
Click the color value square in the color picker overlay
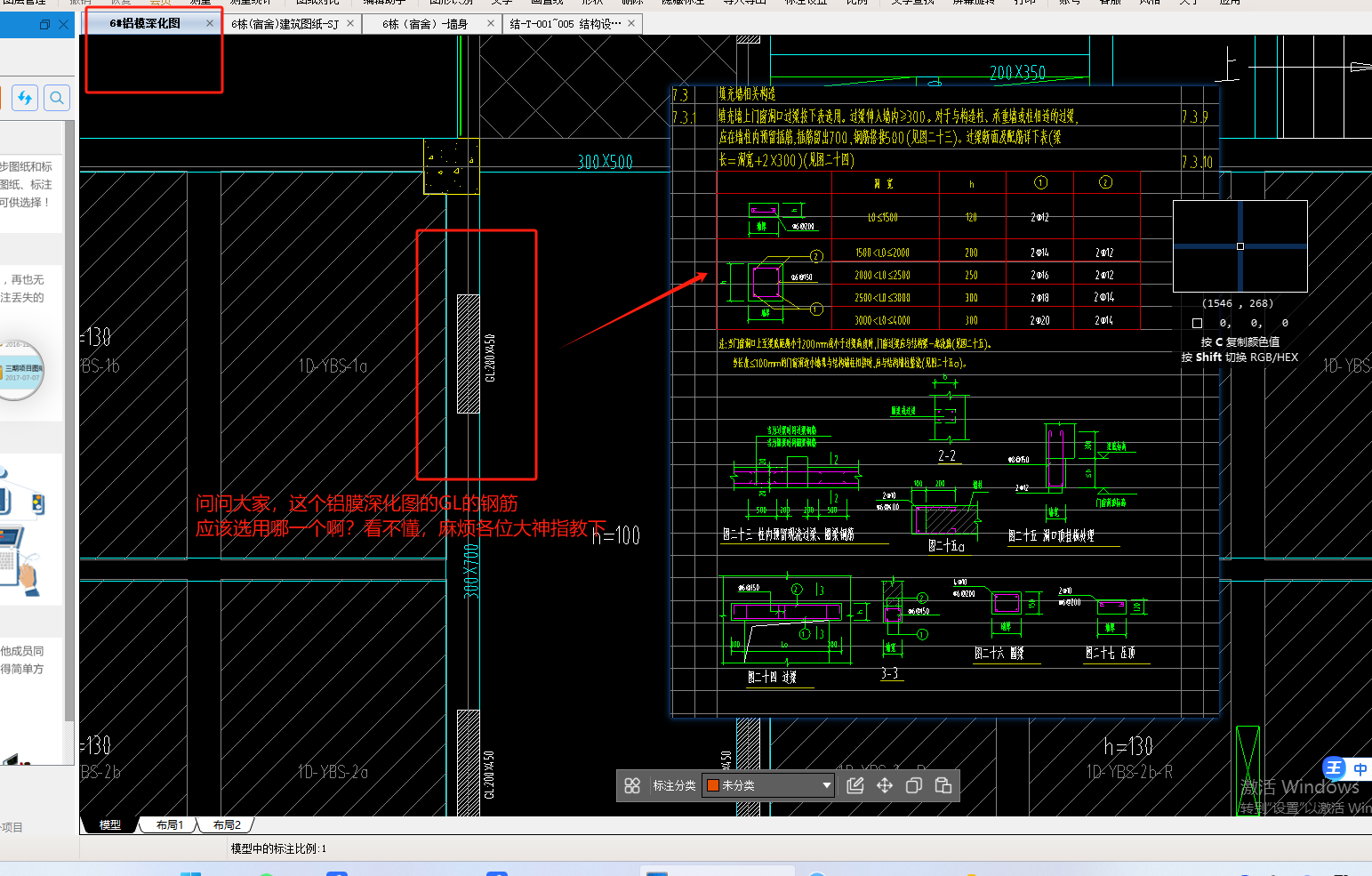point(1197,324)
